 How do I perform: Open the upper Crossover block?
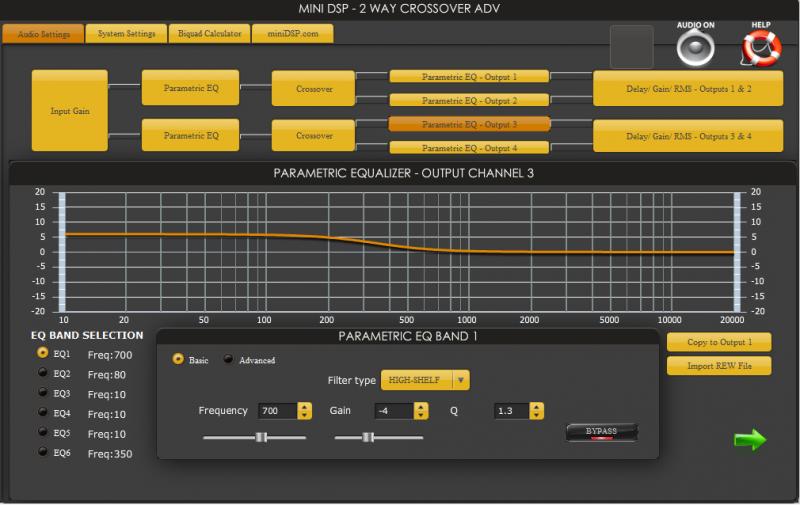(x=313, y=89)
